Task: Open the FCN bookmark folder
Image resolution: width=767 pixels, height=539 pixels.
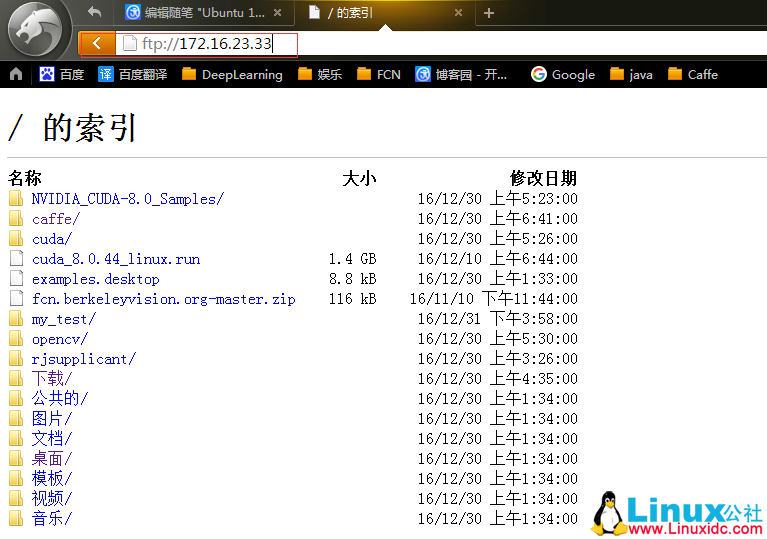Action: pyautogui.click(x=379, y=74)
